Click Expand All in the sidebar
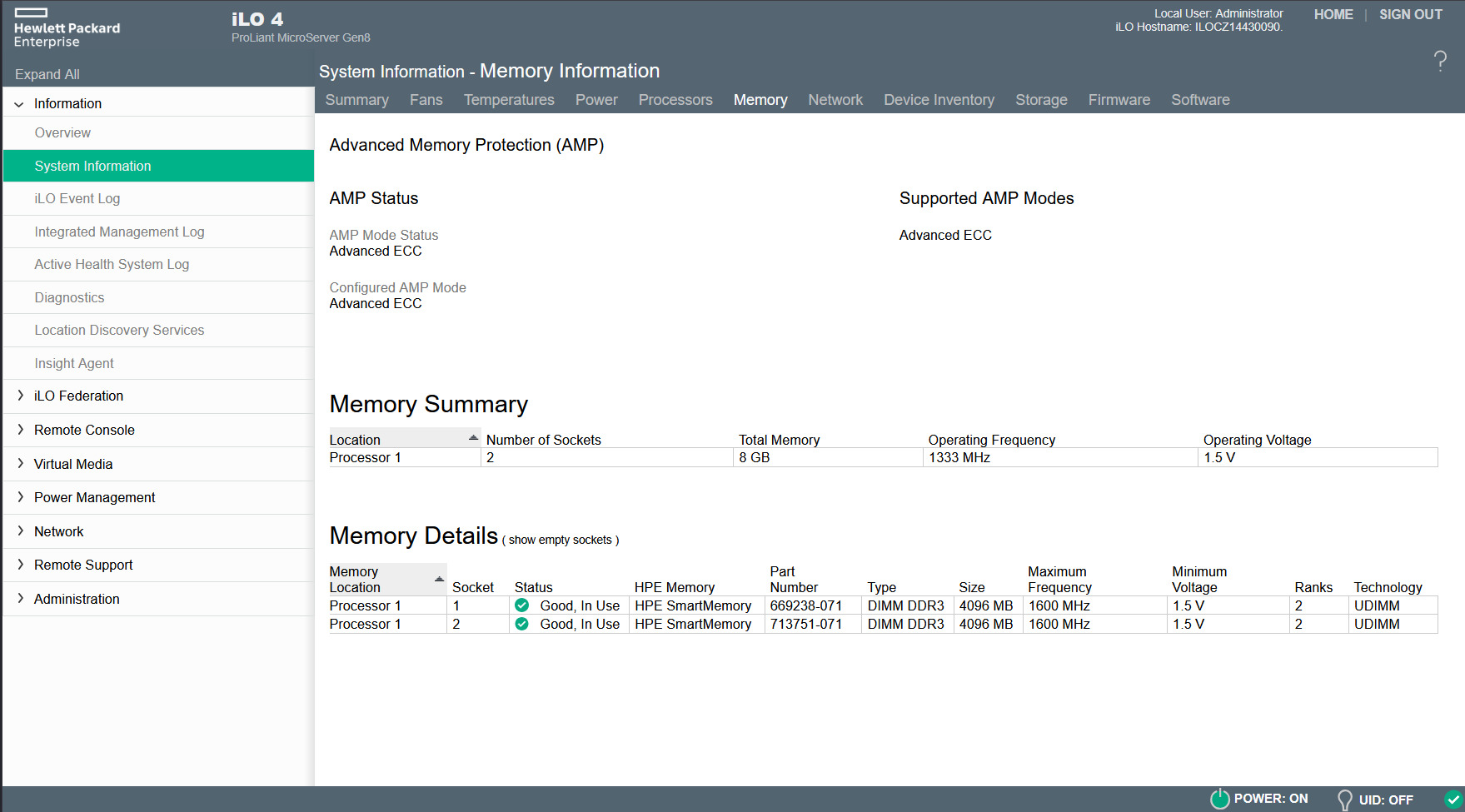1465x812 pixels. (x=47, y=74)
